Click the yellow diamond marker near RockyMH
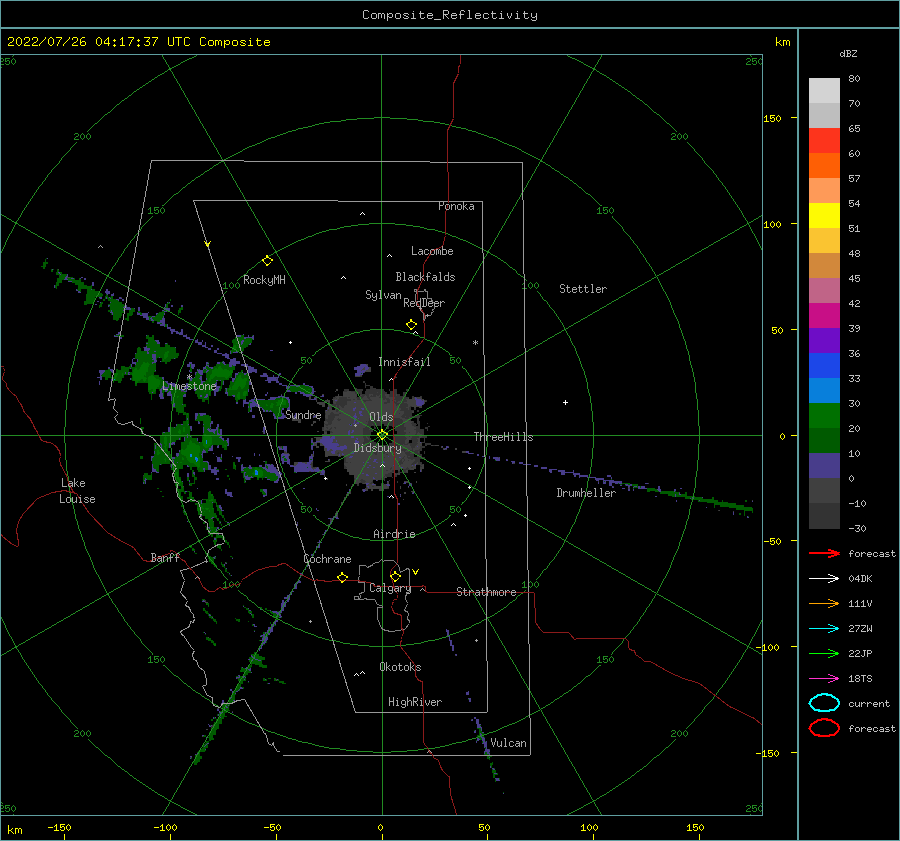 point(267,261)
